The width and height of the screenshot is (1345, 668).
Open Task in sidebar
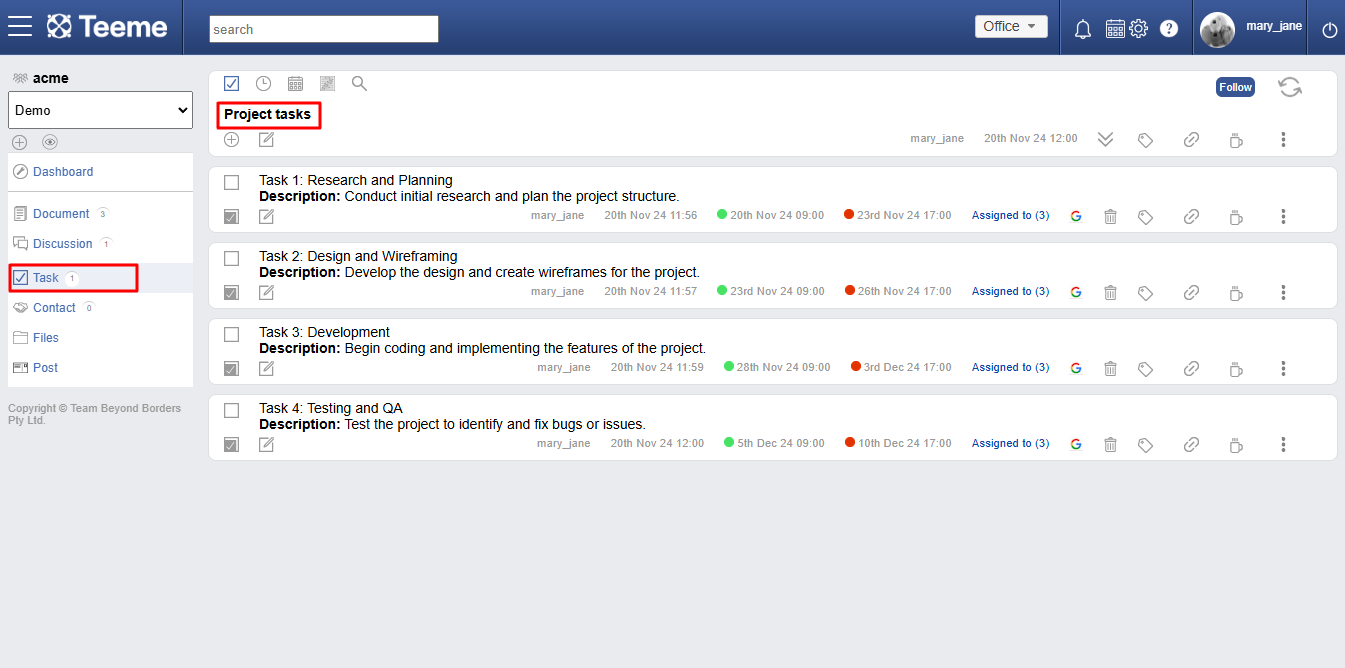[45, 278]
